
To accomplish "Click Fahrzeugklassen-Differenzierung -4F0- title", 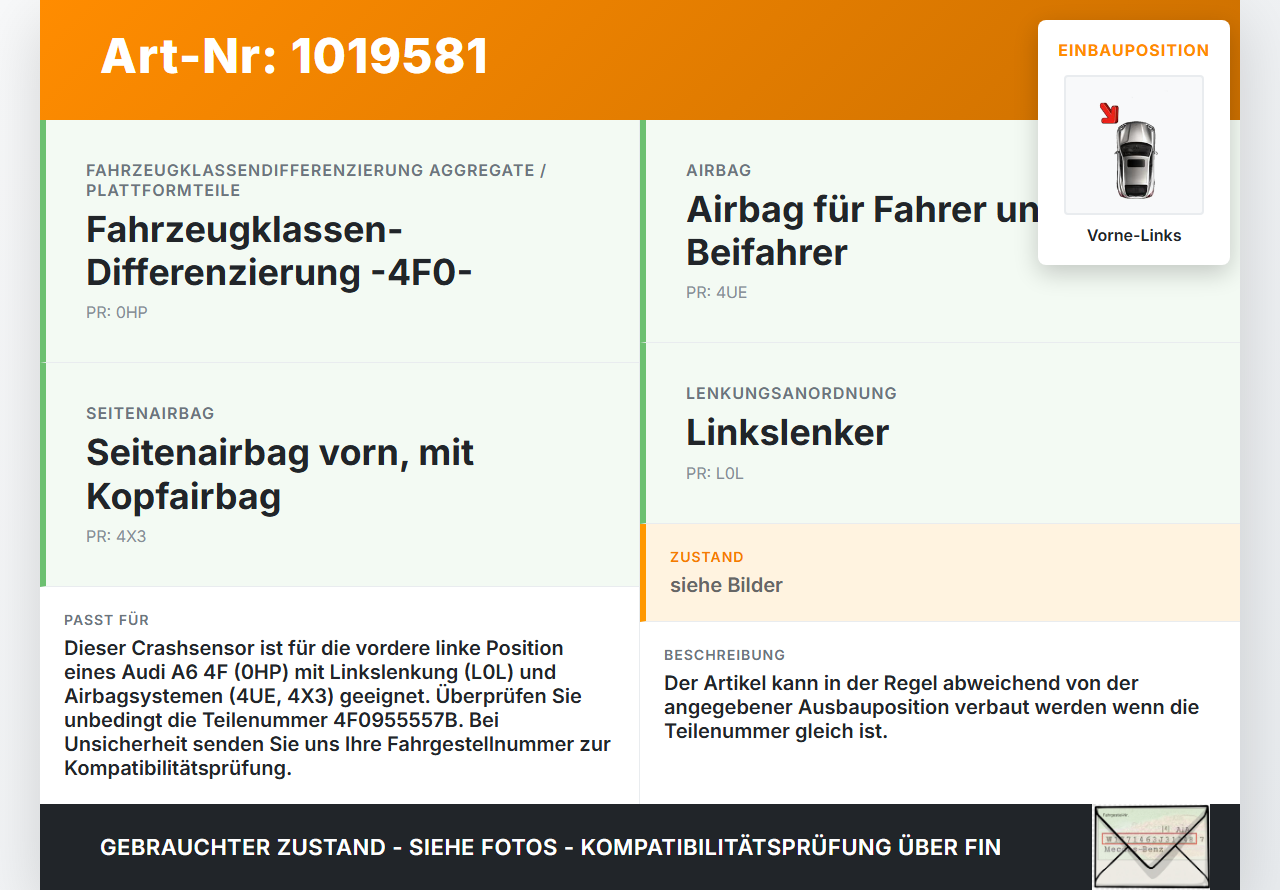I will click(279, 251).
